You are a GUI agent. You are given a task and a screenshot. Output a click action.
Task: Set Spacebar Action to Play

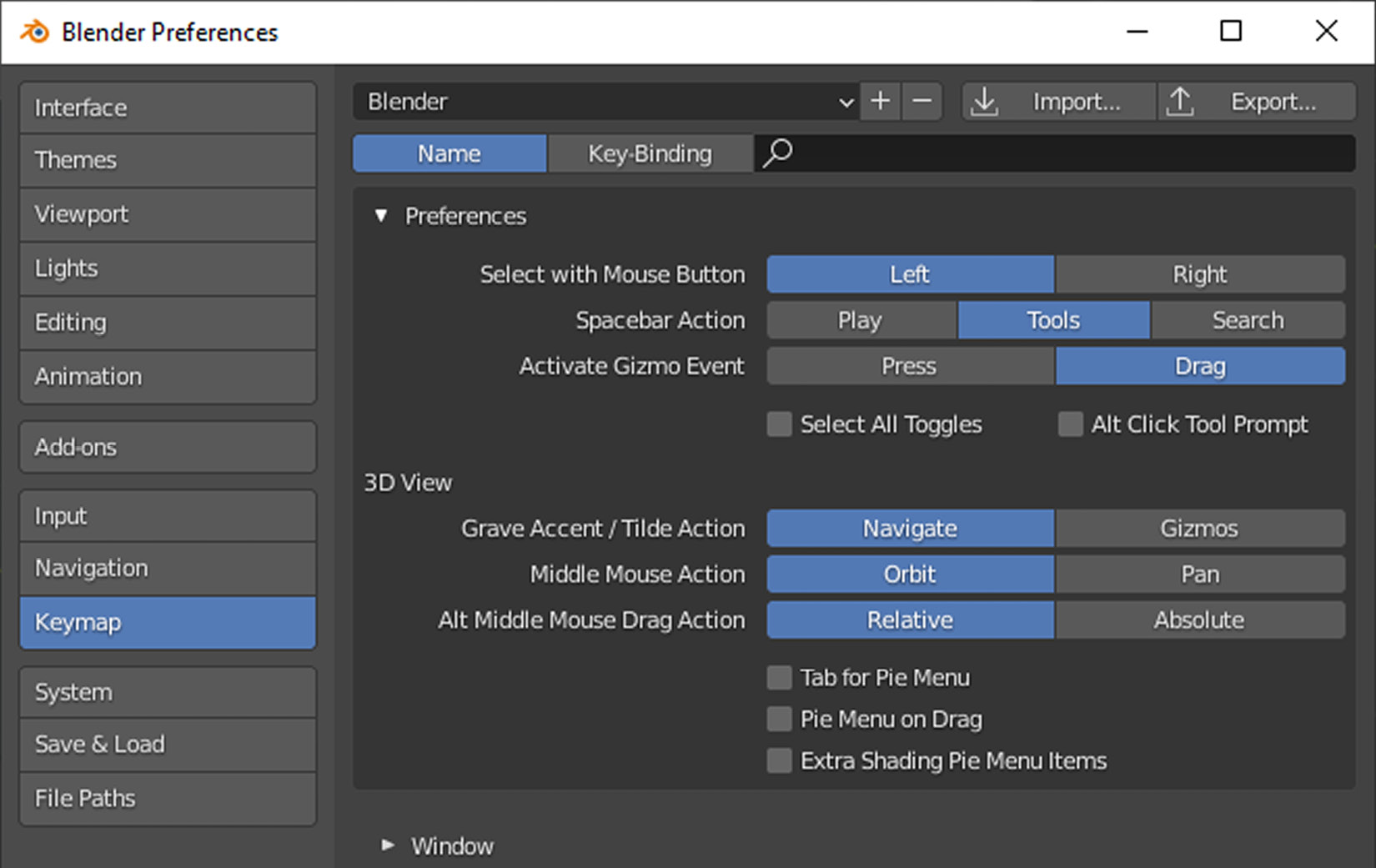[861, 320]
